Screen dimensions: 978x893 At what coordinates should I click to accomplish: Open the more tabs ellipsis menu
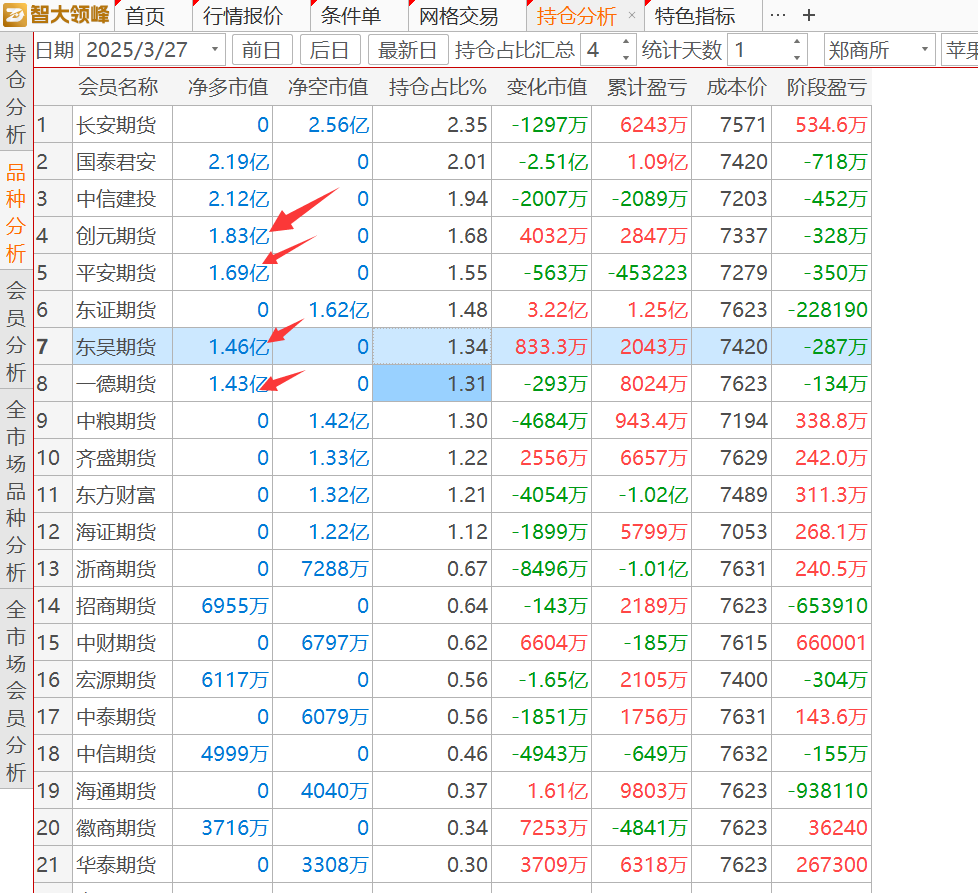tap(778, 16)
